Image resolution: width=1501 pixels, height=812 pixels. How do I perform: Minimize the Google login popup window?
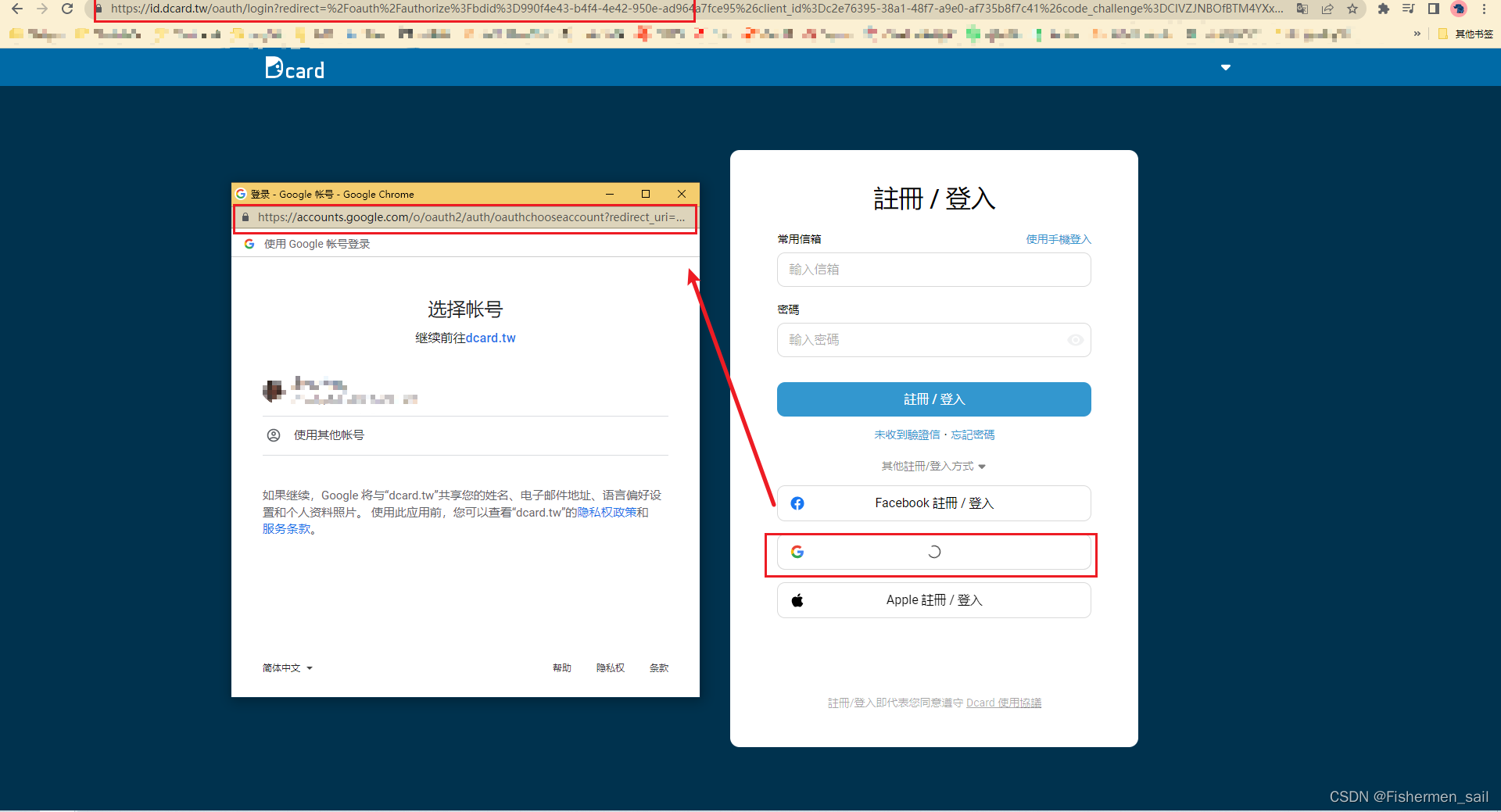tap(610, 194)
